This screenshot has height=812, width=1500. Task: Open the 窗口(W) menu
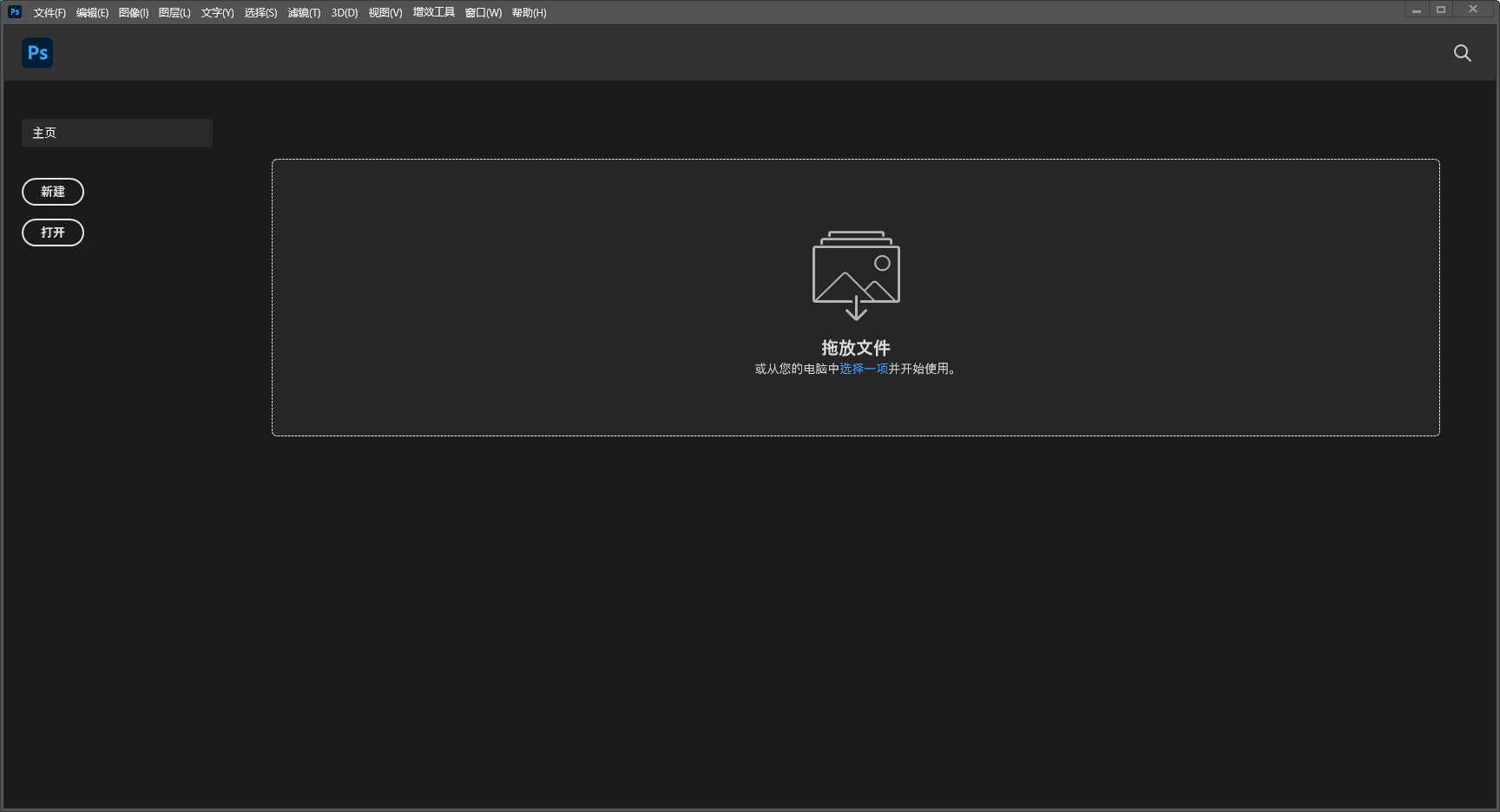483,12
